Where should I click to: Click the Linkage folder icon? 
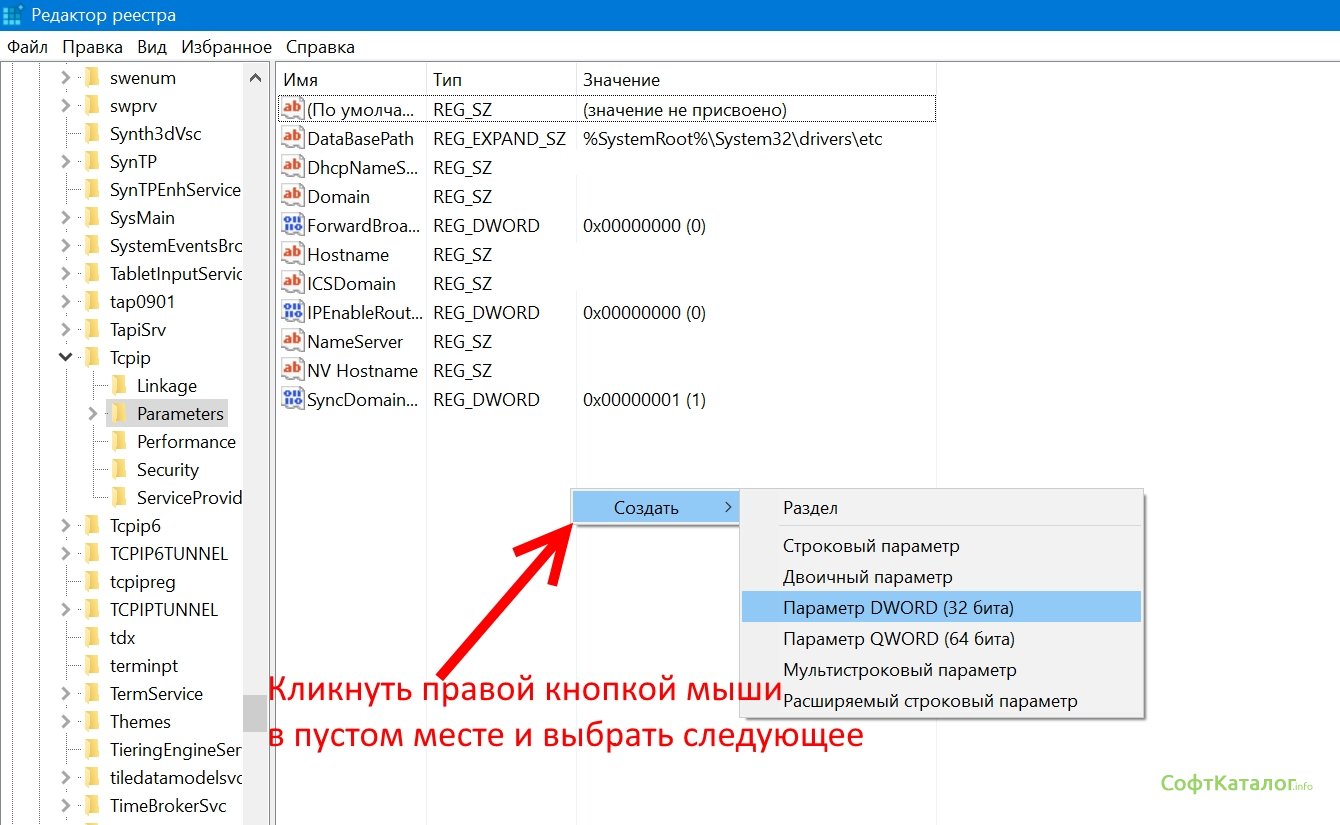pos(119,385)
